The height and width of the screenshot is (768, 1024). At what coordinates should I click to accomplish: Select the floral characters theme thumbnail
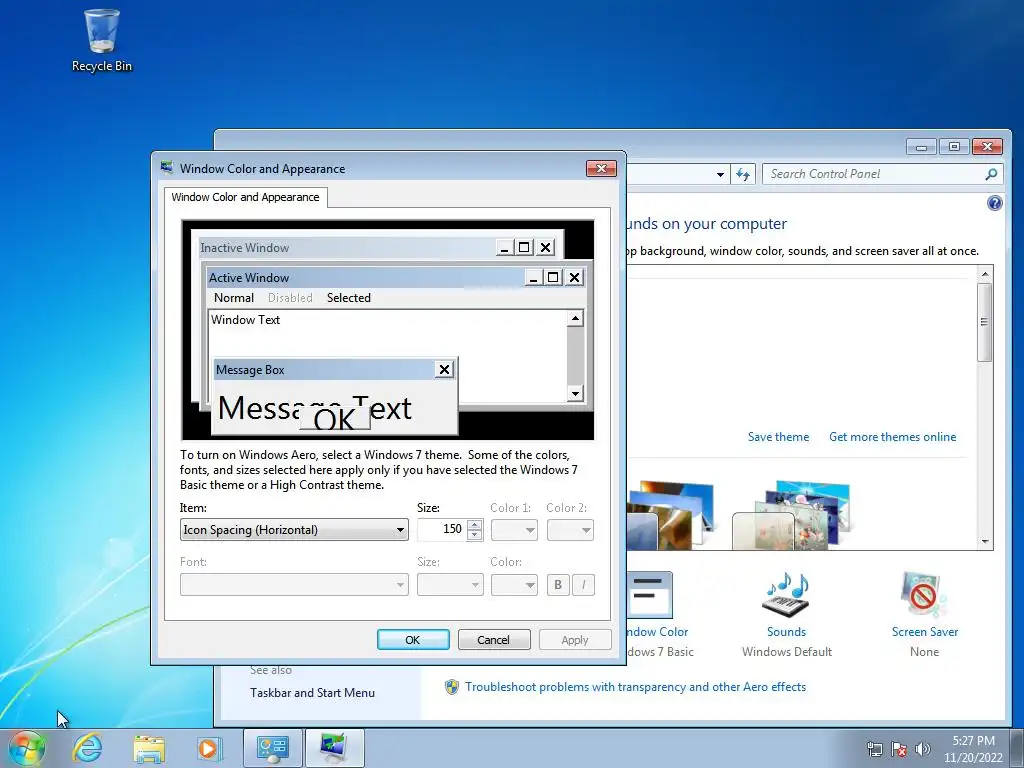point(792,515)
